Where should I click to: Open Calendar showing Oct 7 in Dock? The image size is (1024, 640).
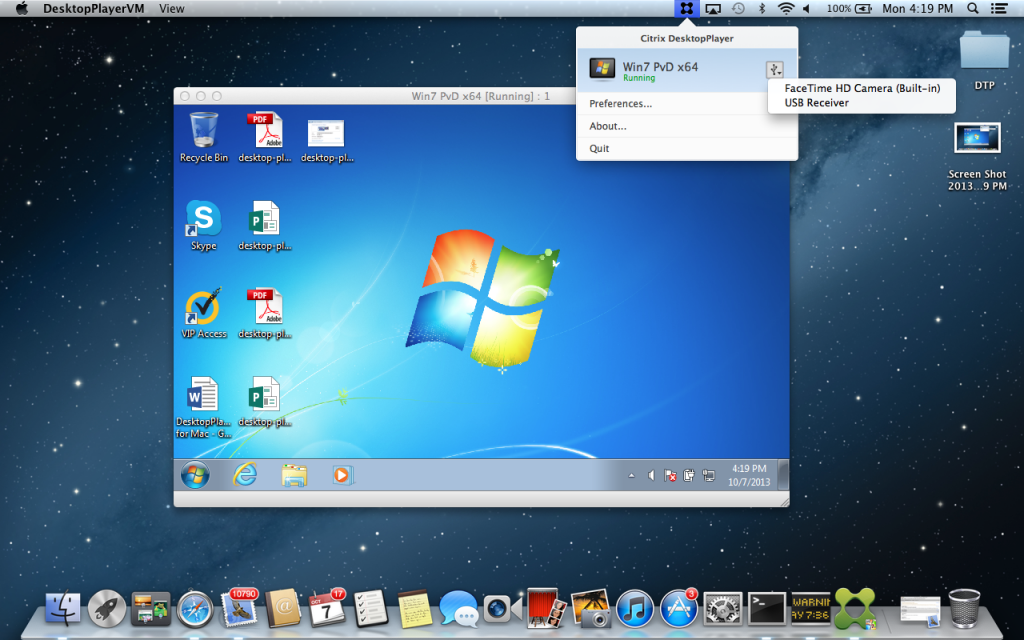coord(327,607)
